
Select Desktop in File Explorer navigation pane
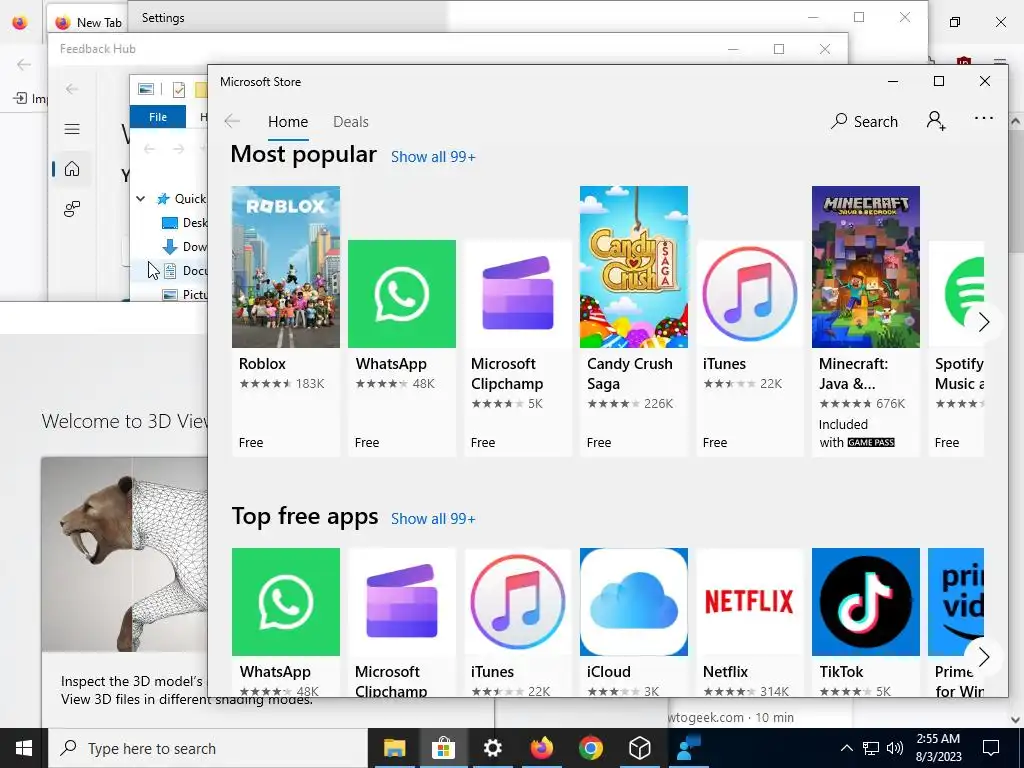click(185, 223)
